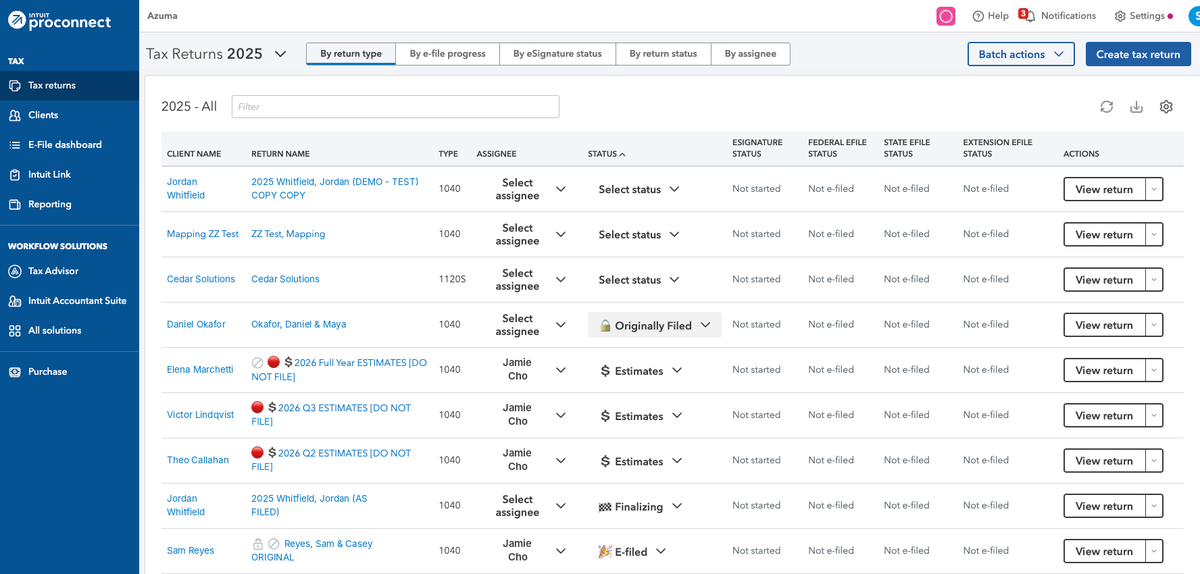
Task: Open table settings gear icon
Action: coord(1166,107)
